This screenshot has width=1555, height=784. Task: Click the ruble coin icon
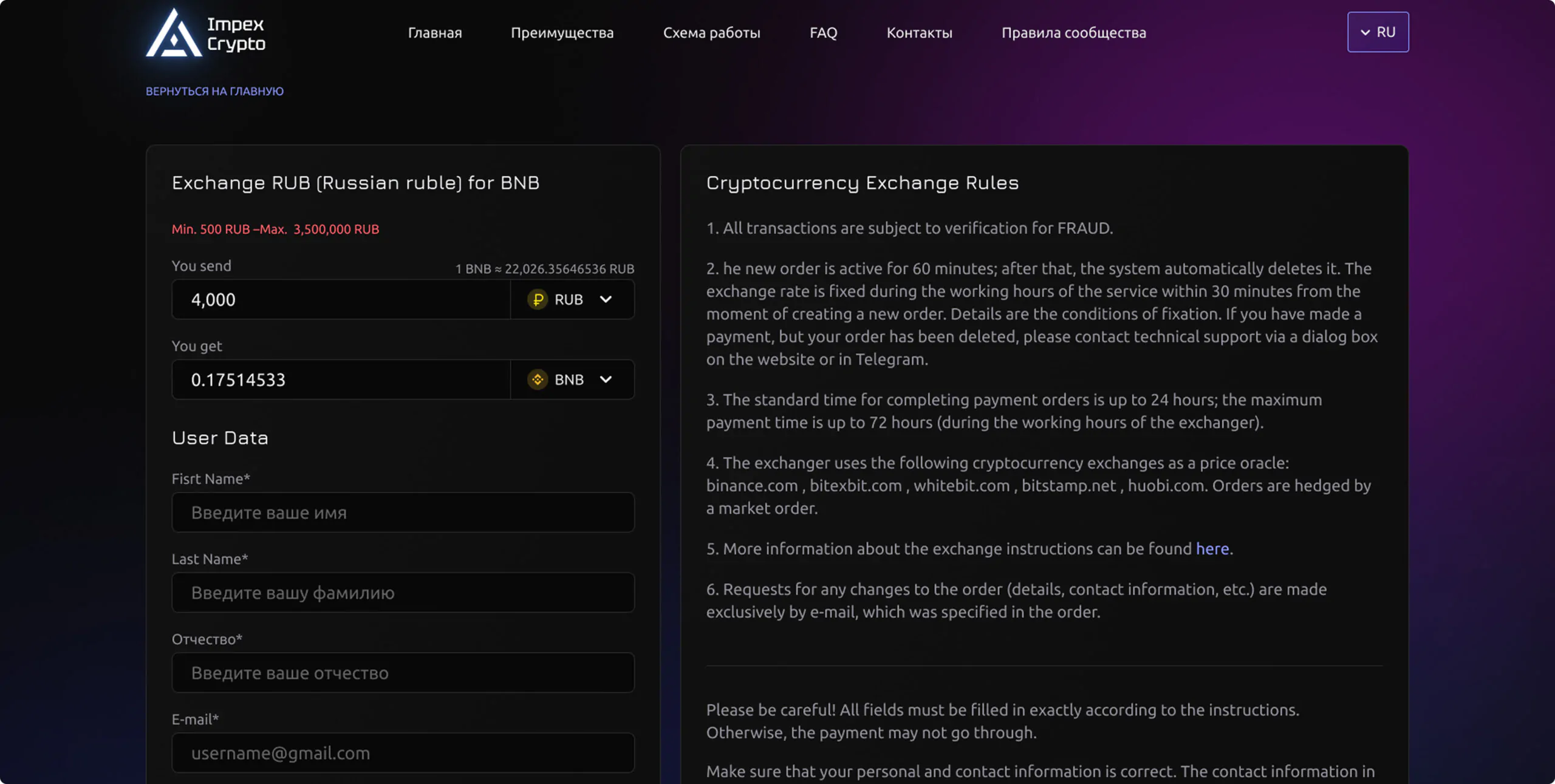tap(538, 299)
